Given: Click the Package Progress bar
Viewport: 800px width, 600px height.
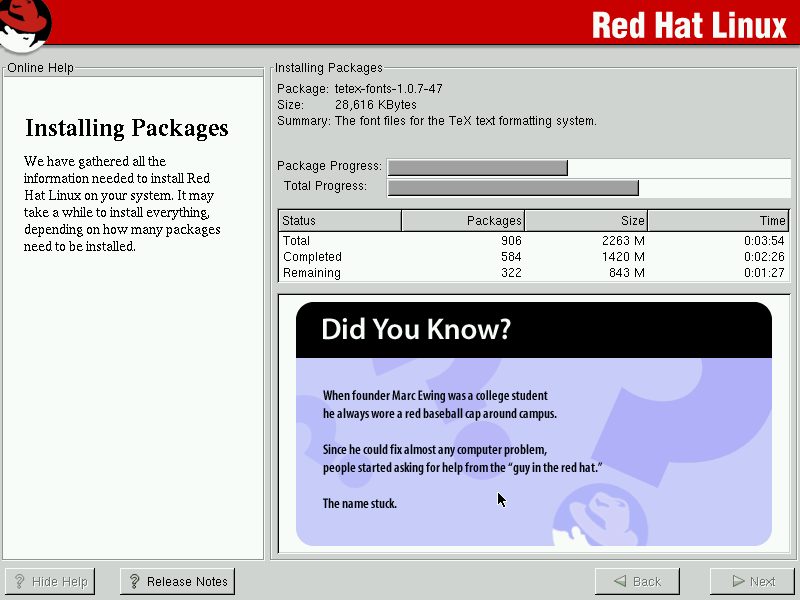Looking at the screenshot, I should click(589, 167).
